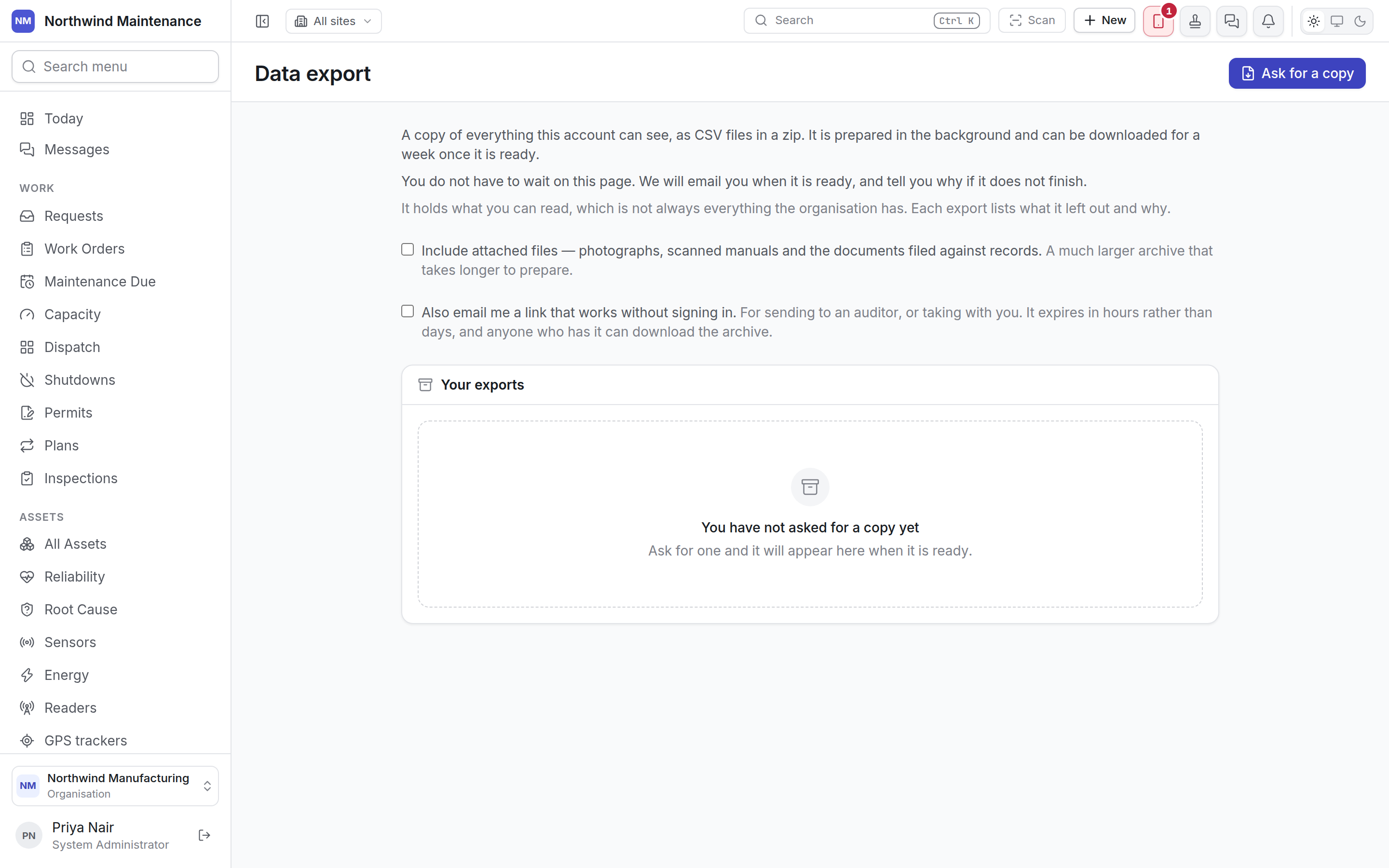The width and height of the screenshot is (1389, 868).
Task: Open Permits menu item
Action: [x=115, y=413]
